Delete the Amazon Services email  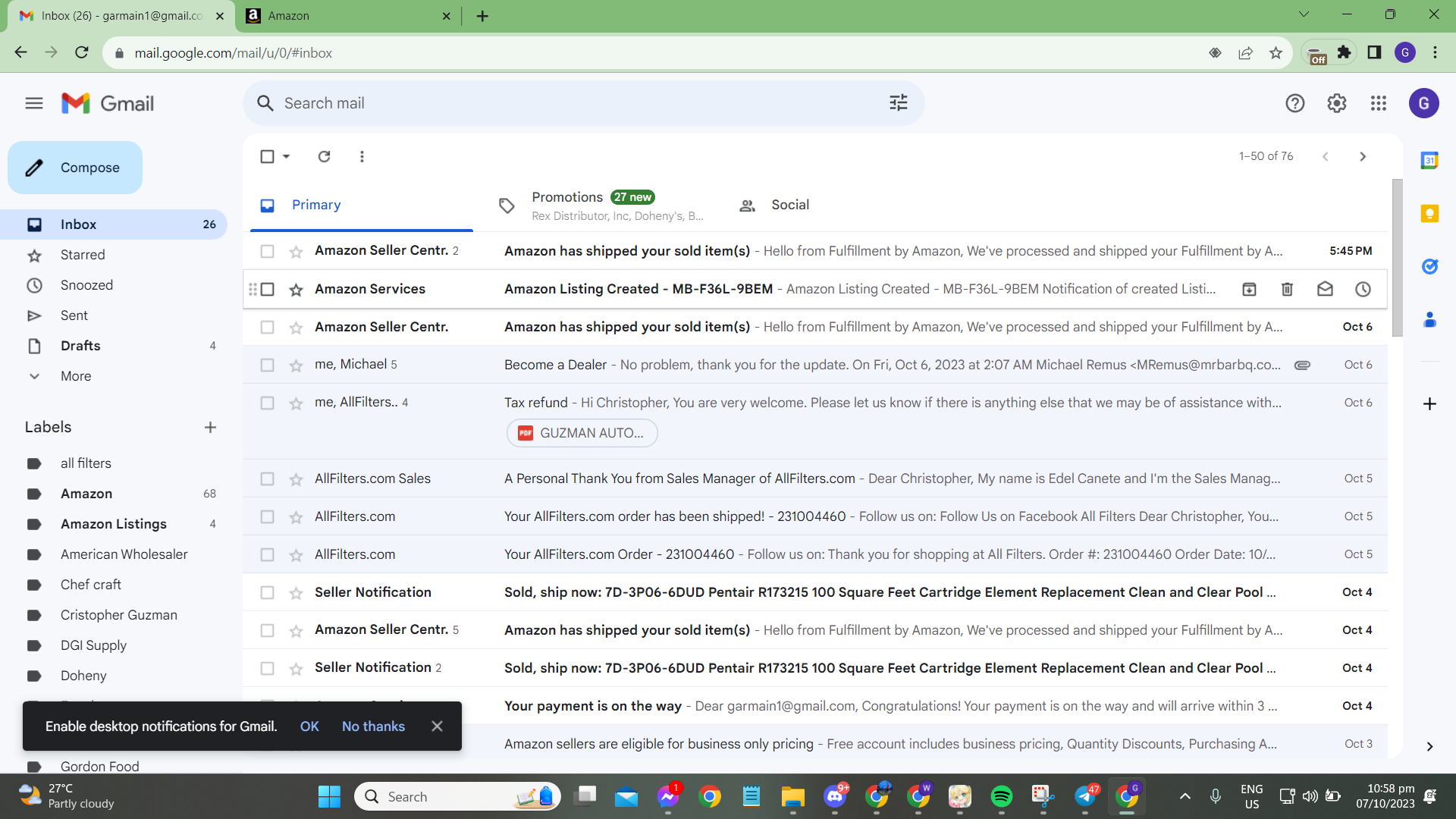(x=1287, y=289)
